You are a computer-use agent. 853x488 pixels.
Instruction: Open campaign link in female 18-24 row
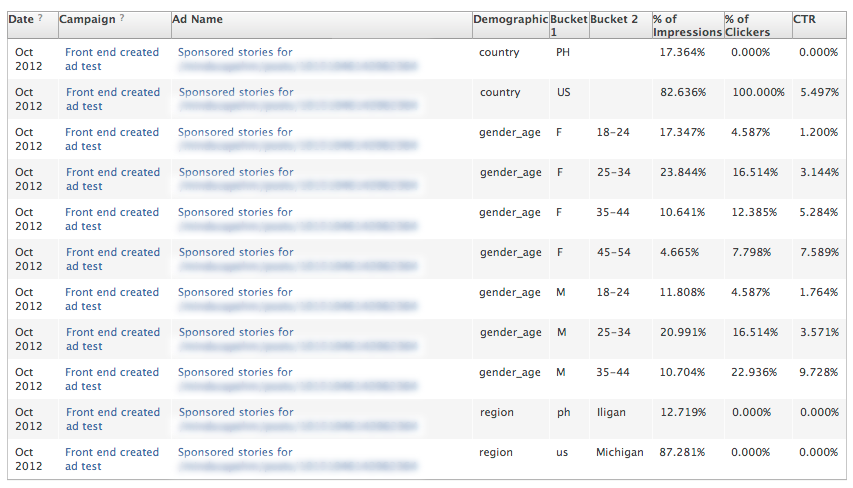[x=111, y=139]
